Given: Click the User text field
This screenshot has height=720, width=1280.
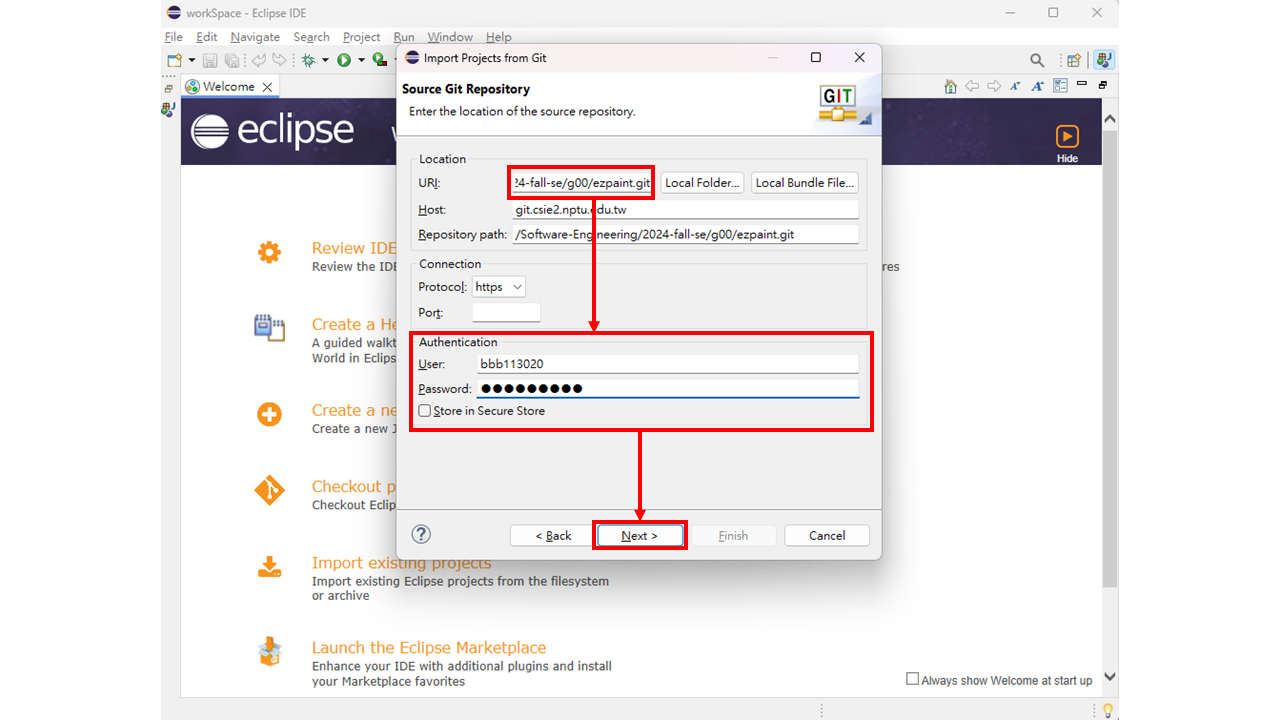Looking at the screenshot, I should coord(667,364).
